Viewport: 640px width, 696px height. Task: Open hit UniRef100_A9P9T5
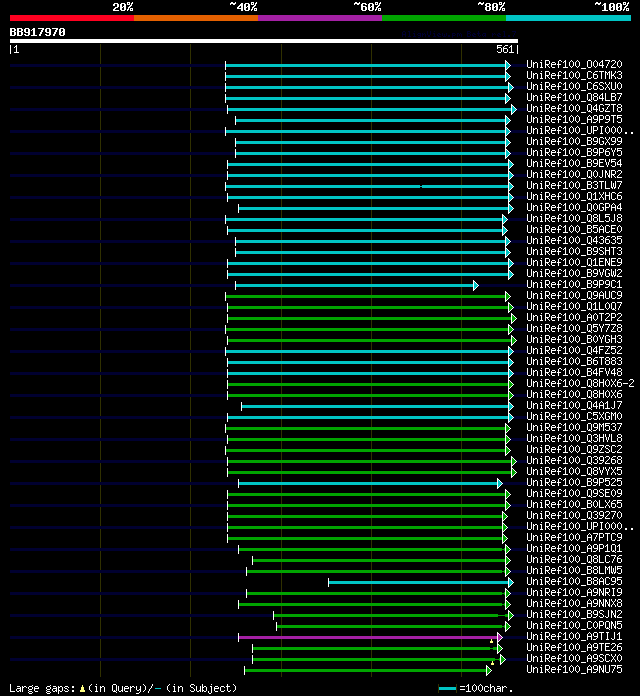(574, 119)
